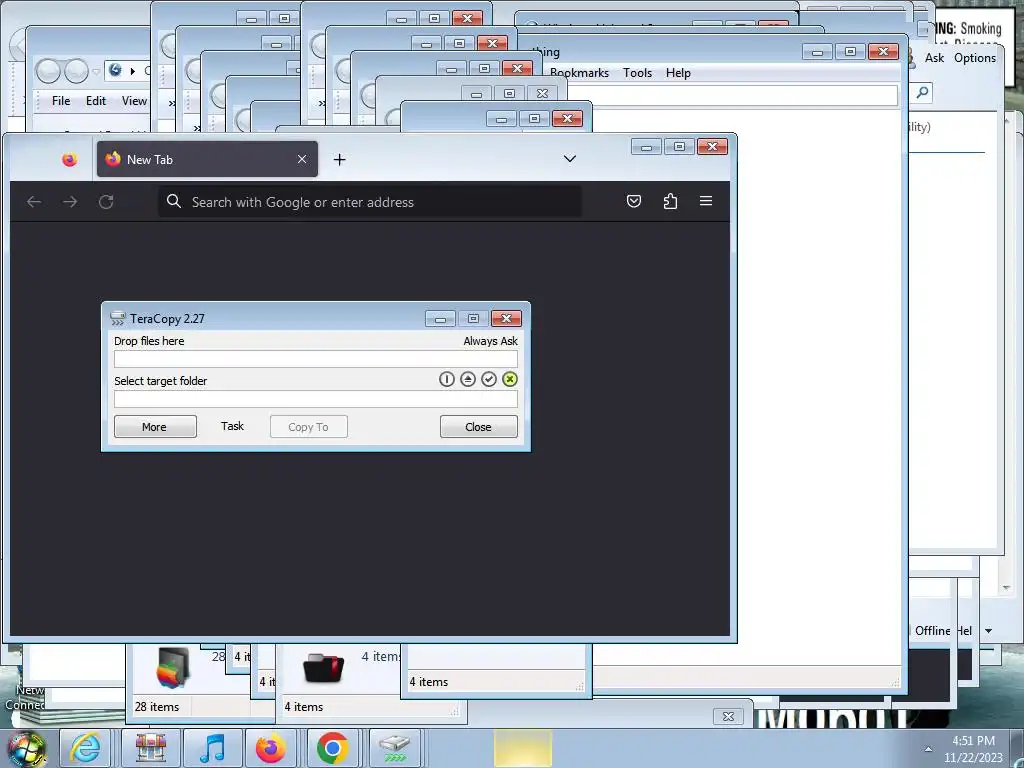Click the Select target folder field
Image resolution: width=1024 pixels, height=768 pixels.
315,399
